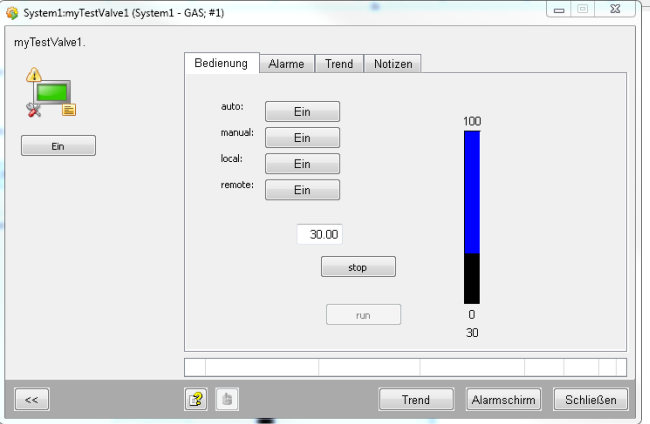This screenshot has height=424, width=650.
Task: Toggle the local mode Ein button
Action: (302, 164)
